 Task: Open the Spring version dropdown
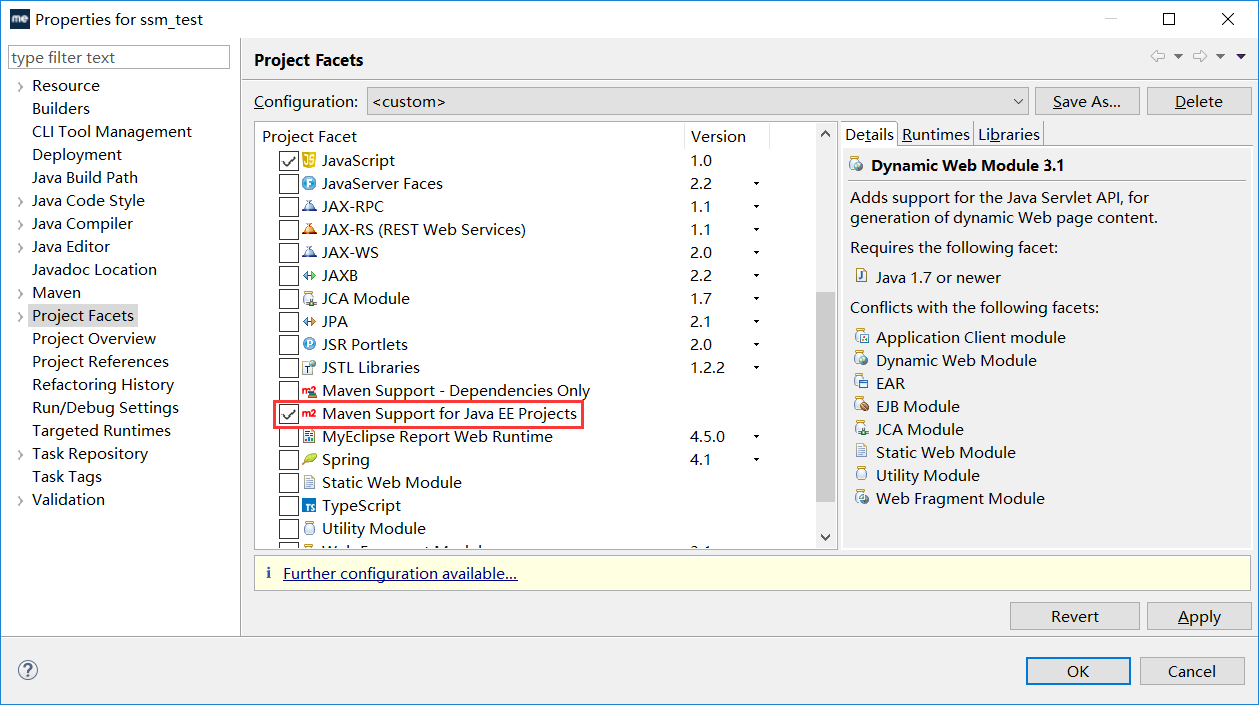point(756,460)
